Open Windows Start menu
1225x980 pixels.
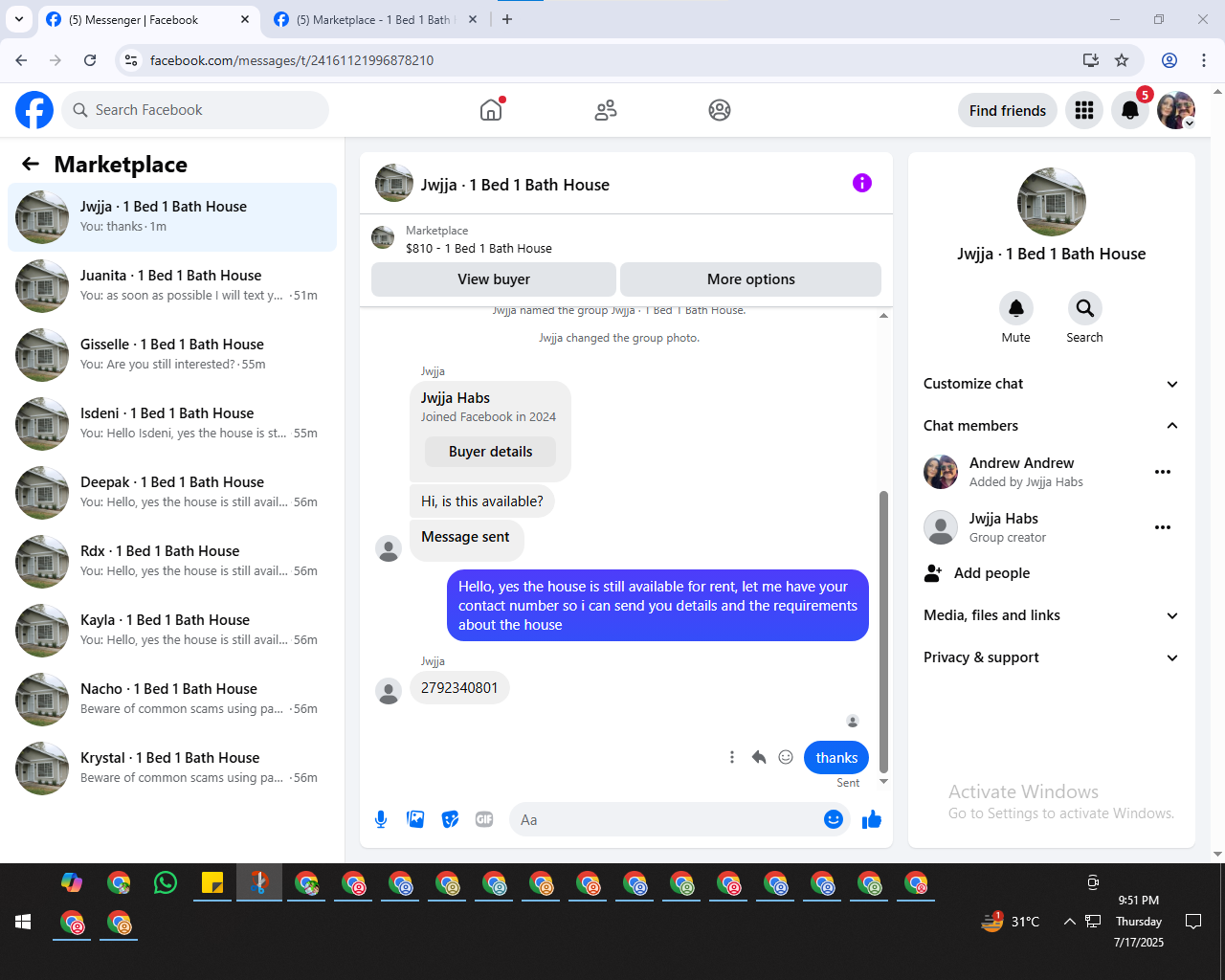tap(23, 922)
